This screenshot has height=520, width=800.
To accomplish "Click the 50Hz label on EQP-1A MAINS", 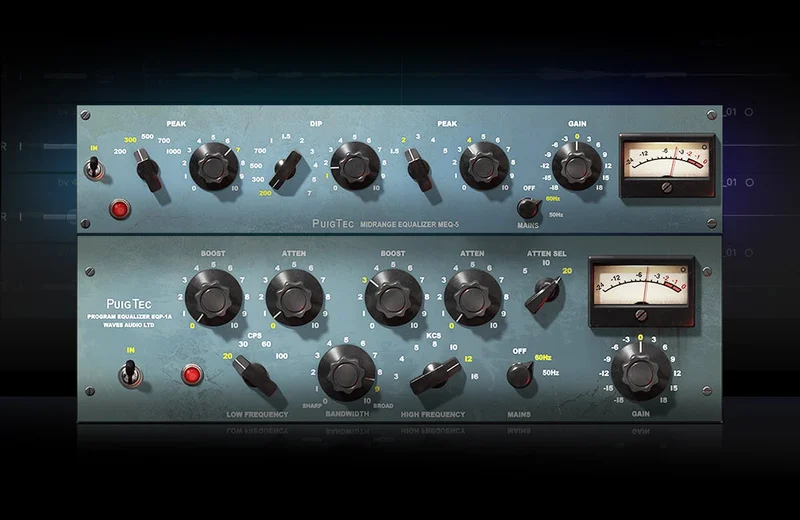I will (x=551, y=373).
